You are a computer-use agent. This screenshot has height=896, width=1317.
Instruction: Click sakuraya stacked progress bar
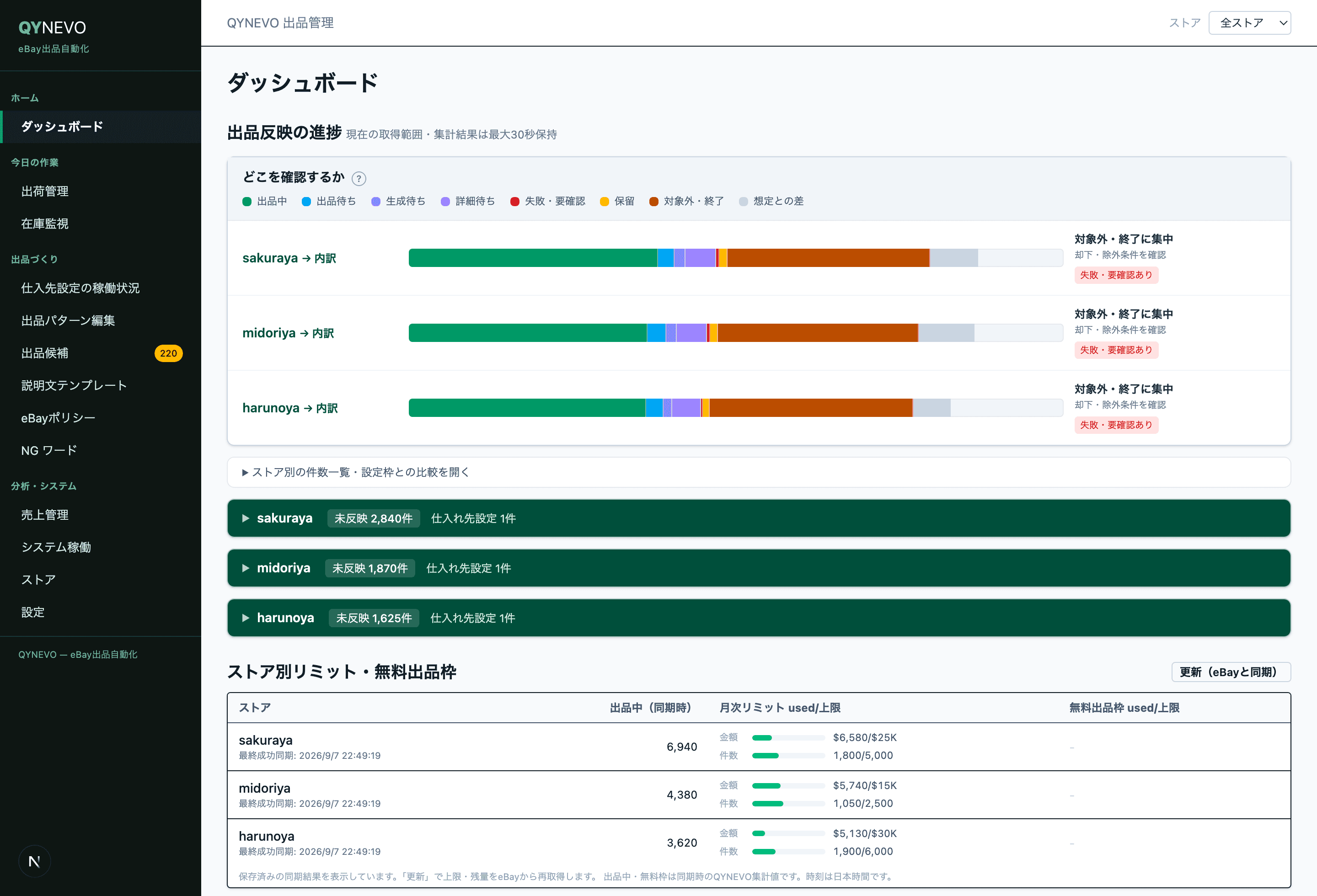coord(736,258)
